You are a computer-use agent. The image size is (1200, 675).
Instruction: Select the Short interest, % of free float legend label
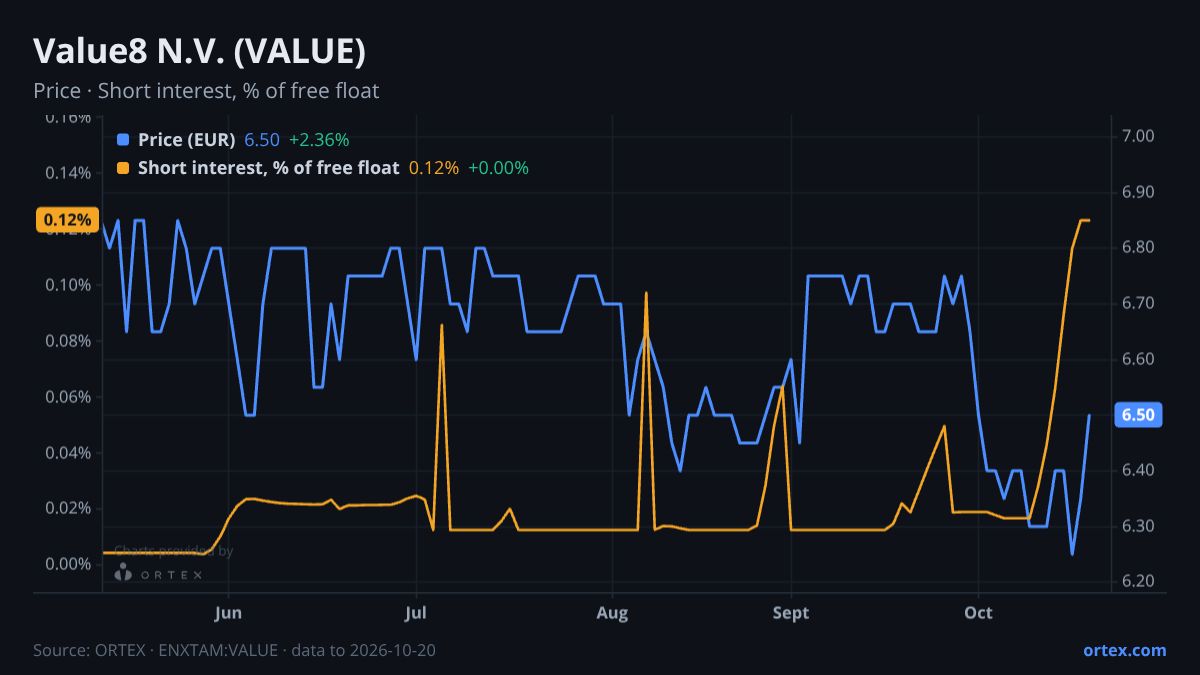pyautogui.click(x=269, y=168)
